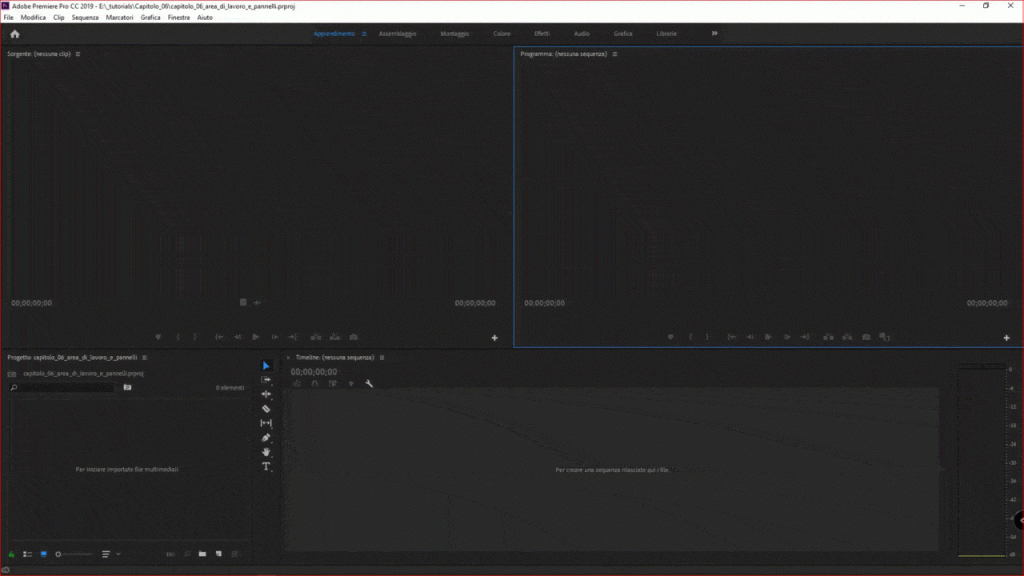Switch Project panel to icon view

coord(43,552)
